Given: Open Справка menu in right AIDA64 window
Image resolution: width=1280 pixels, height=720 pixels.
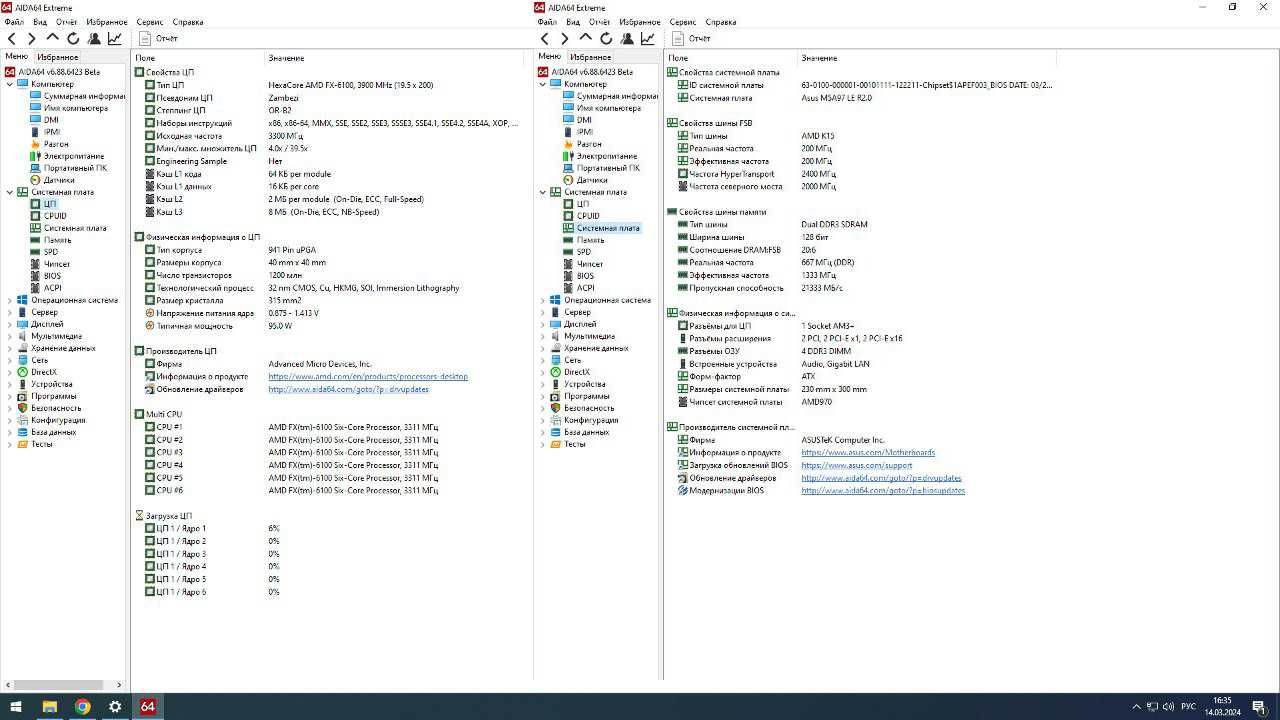Looking at the screenshot, I should pos(721,21).
